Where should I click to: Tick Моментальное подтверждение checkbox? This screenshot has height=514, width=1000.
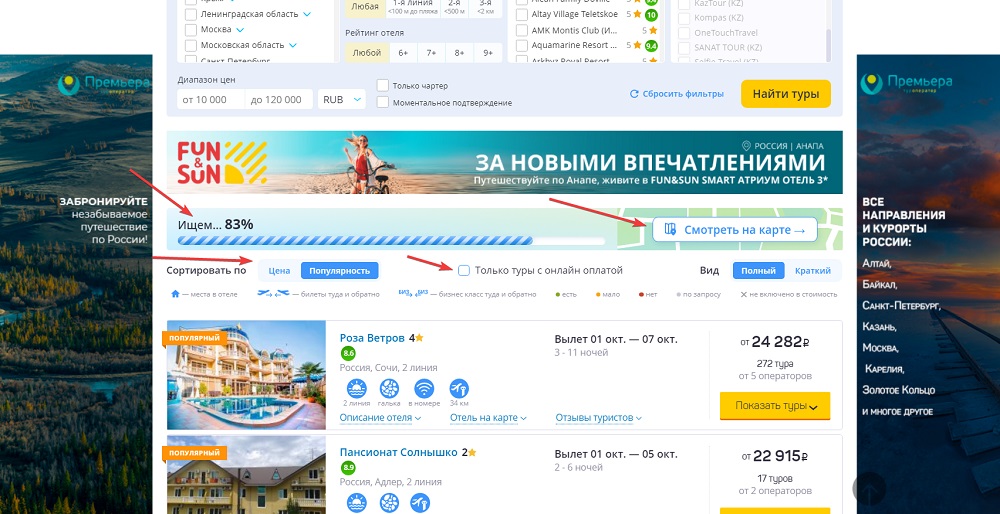[383, 102]
